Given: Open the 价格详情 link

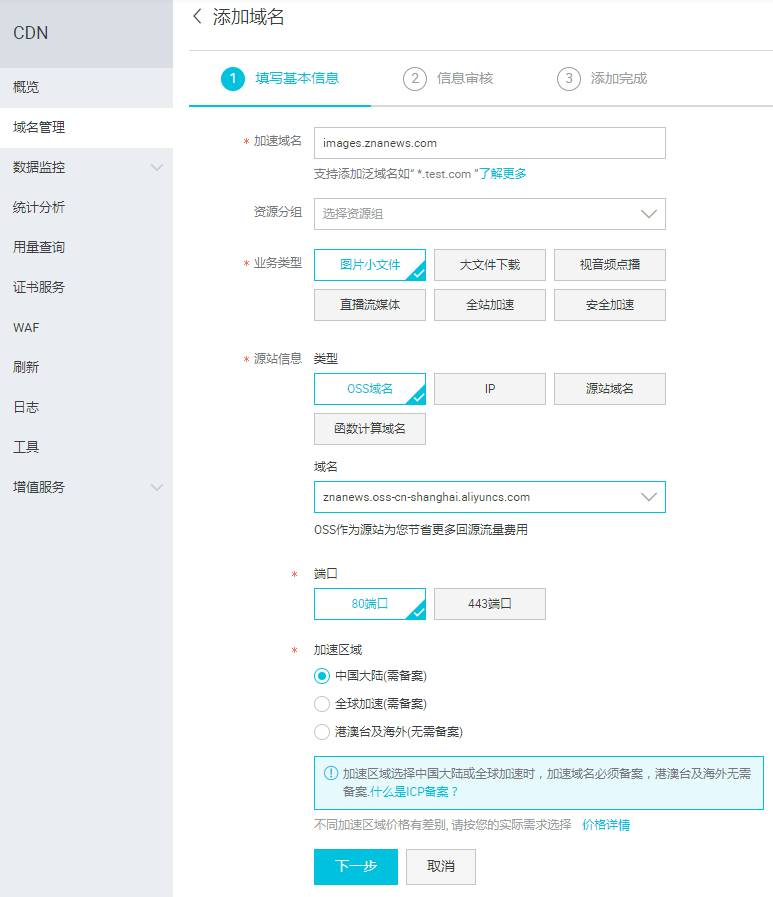Looking at the screenshot, I should (x=606, y=825).
